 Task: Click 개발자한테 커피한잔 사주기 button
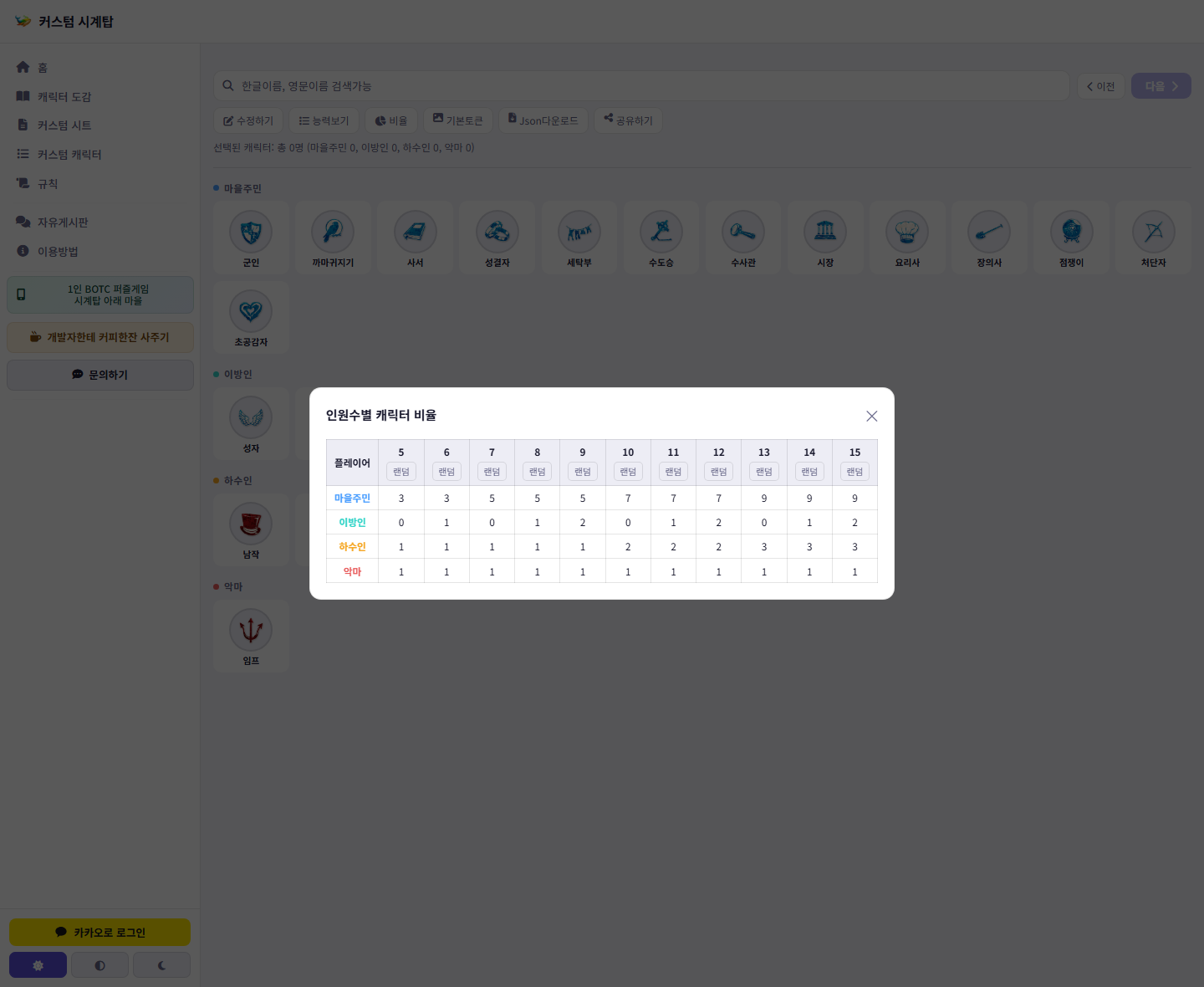coord(100,337)
